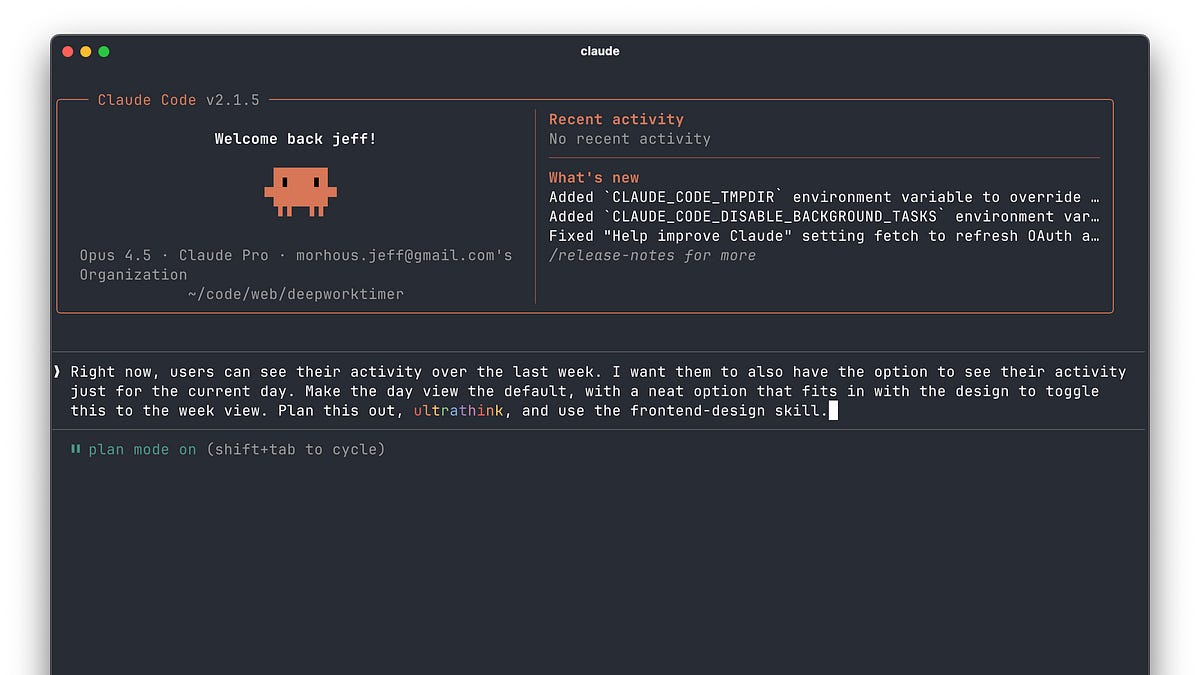Click the 'Opus 4.5 · Claude Pro' account line
This screenshot has height=675, width=1200.
(296, 255)
